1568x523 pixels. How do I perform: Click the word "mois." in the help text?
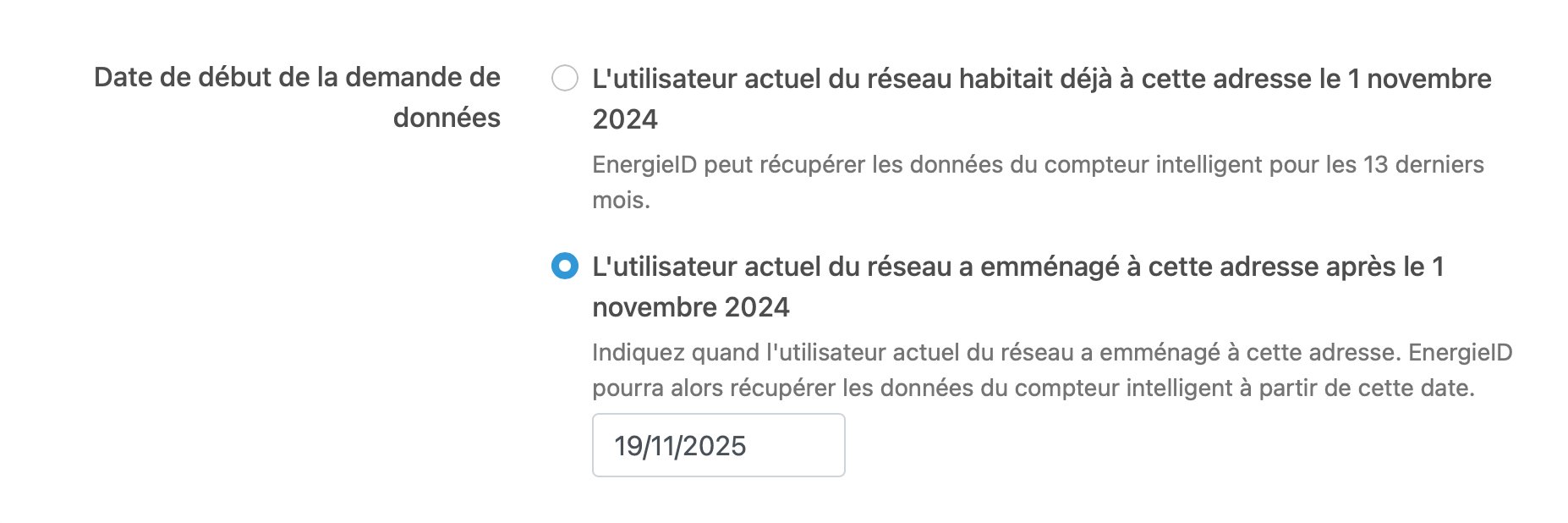click(621, 201)
